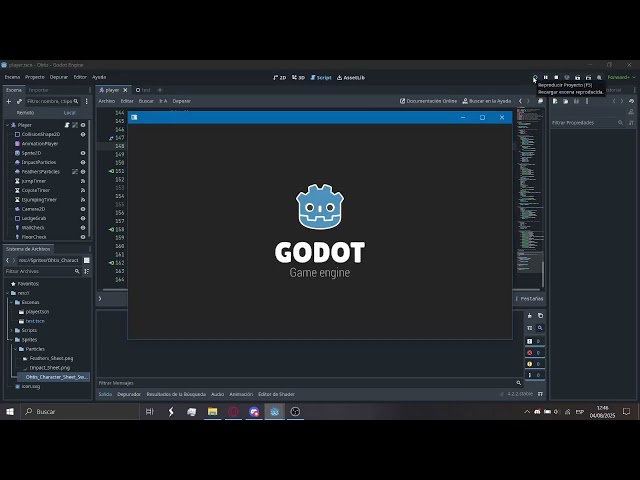Switch to the Importar dock tab
This screenshot has height=480, width=640.
(x=39, y=90)
